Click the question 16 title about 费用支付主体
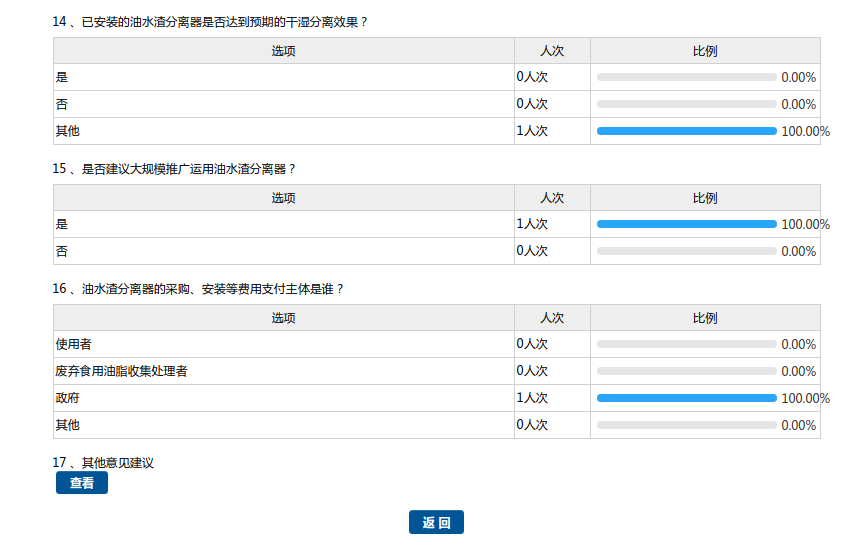Viewport: 860px width, 547px height. click(199, 288)
